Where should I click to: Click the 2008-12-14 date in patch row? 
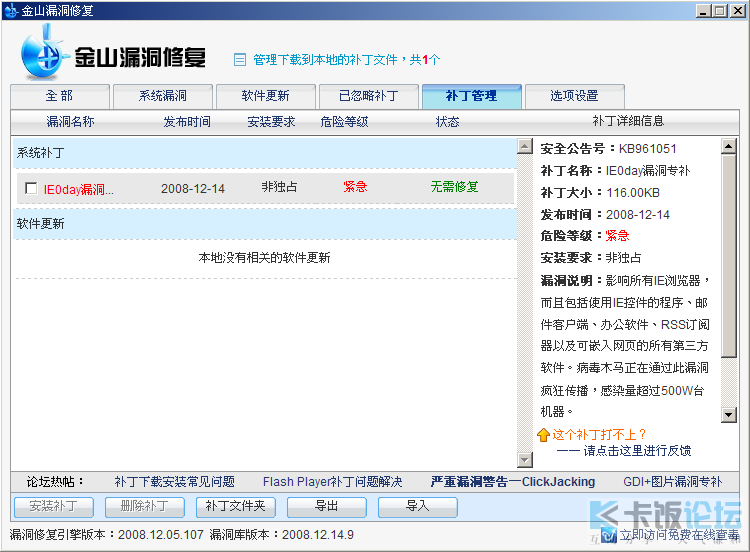click(x=193, y=189)
